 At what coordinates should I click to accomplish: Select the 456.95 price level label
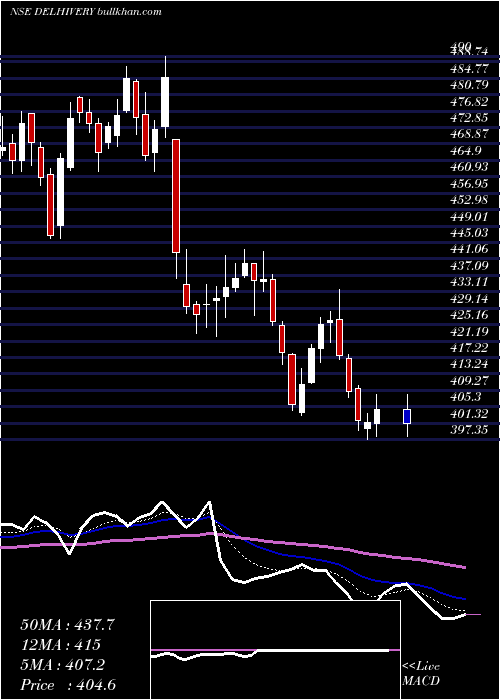click(x=469, y=185)
